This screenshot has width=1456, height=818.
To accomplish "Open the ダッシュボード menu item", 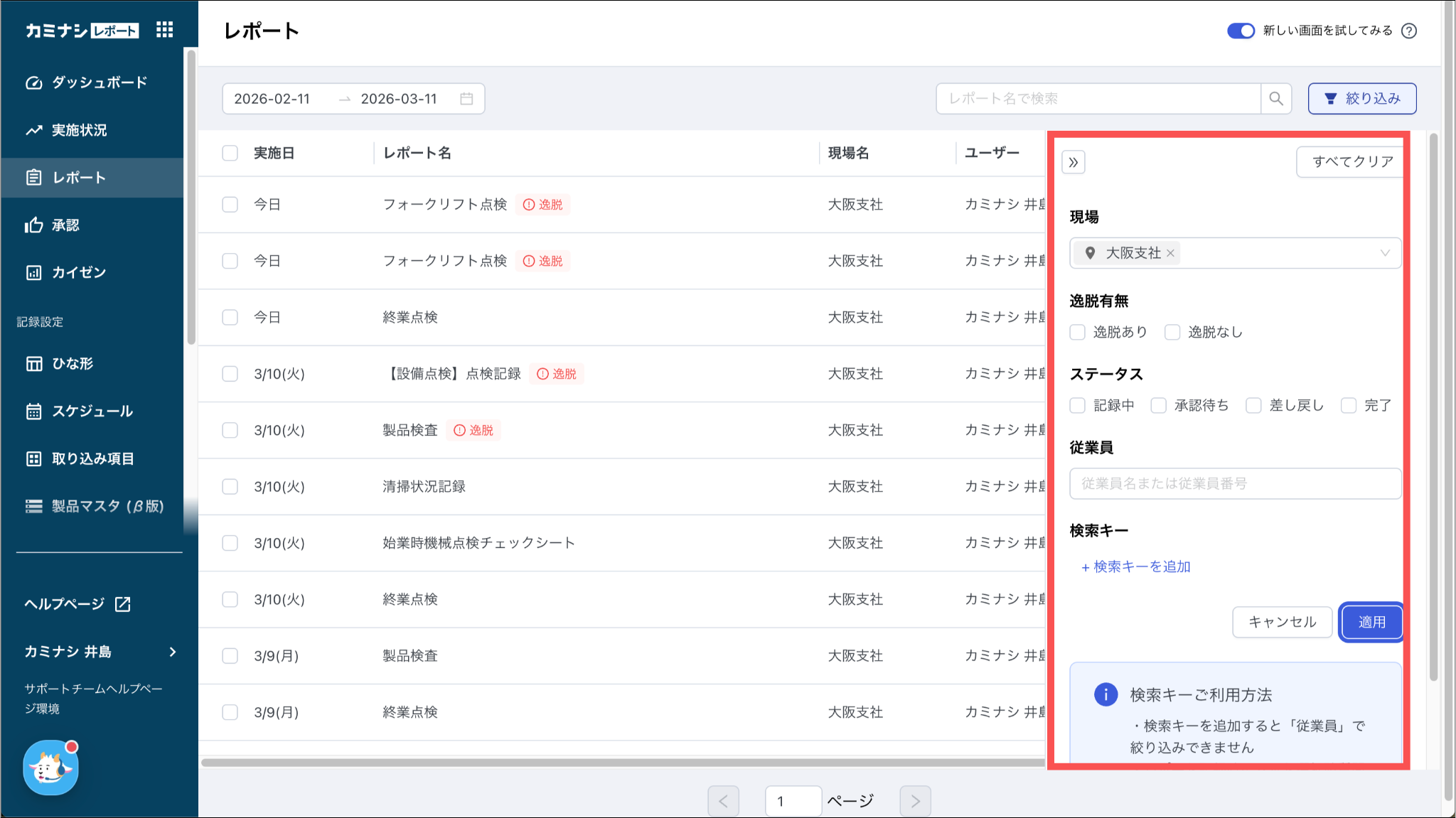I will pyautogui.click(x=99, y=82).
